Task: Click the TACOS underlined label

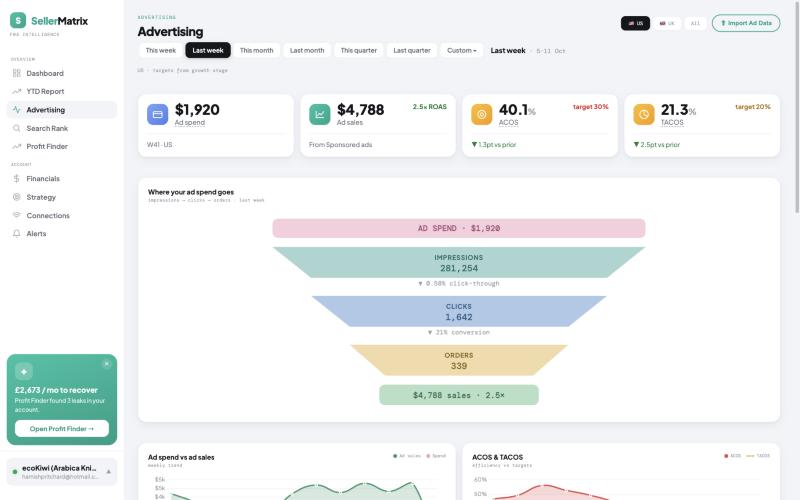Action: (x=672, y=122)
